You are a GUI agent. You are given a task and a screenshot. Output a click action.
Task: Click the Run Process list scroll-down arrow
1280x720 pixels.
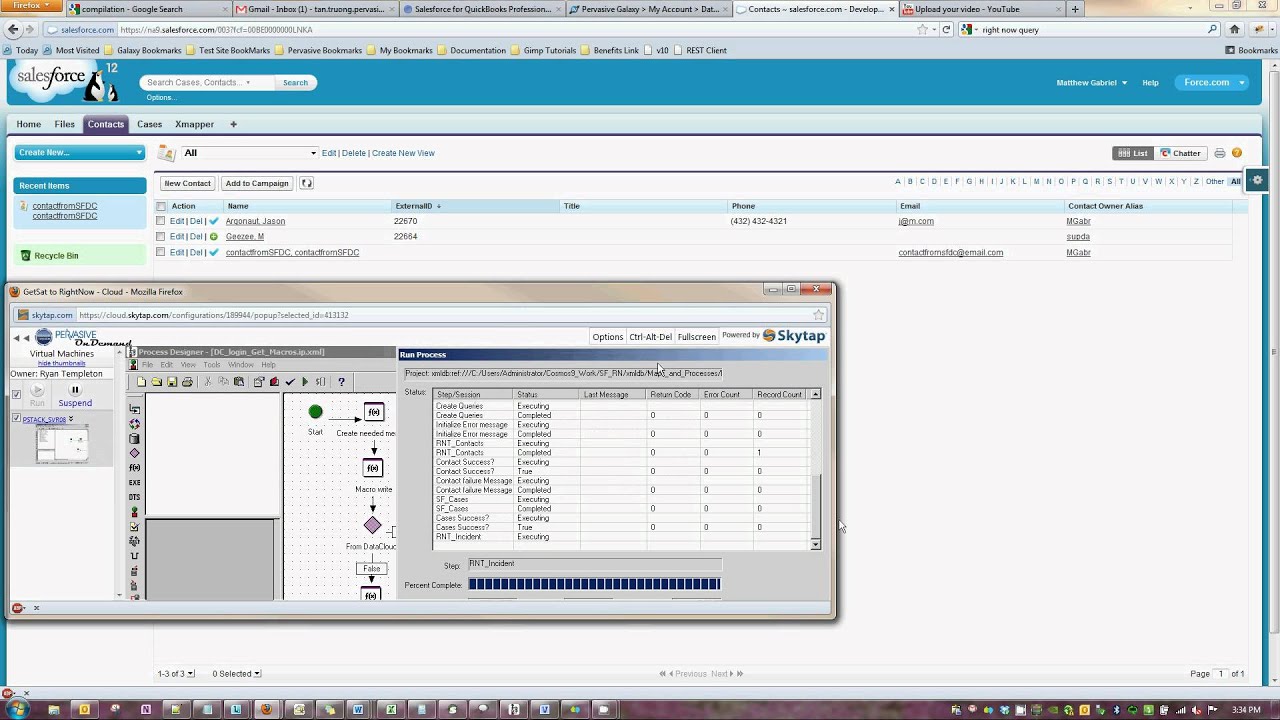pos(815,544)
